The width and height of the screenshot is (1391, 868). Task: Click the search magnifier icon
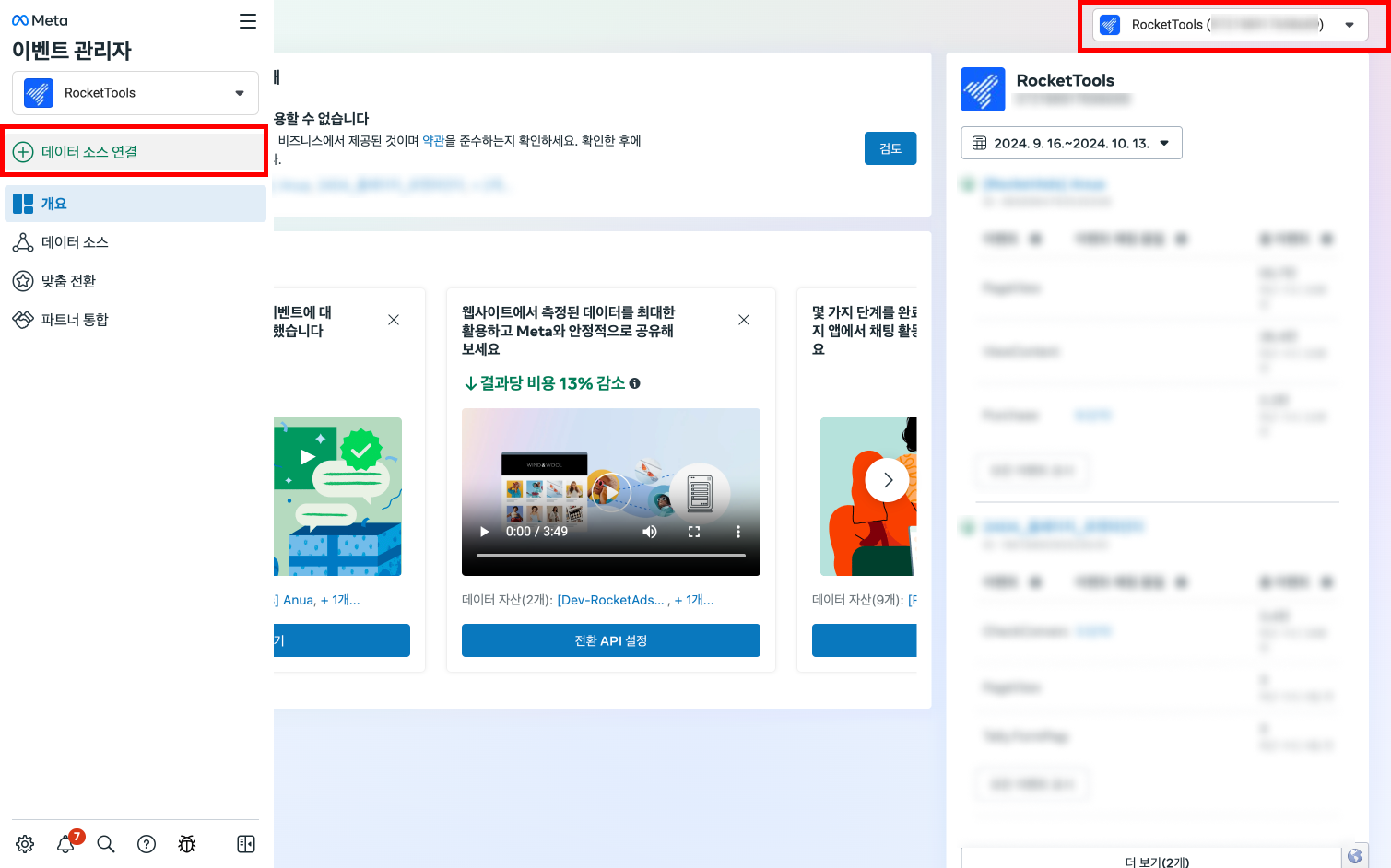click(106, 844)
